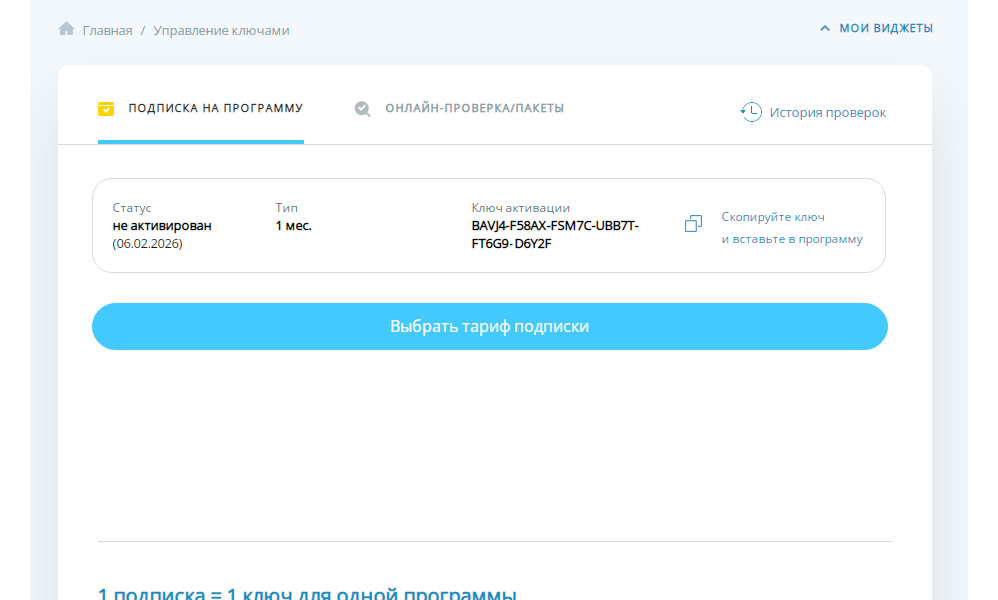Click the copy key icon
The width and height of the screenshot is (998, 600).
tap(693, 224)
